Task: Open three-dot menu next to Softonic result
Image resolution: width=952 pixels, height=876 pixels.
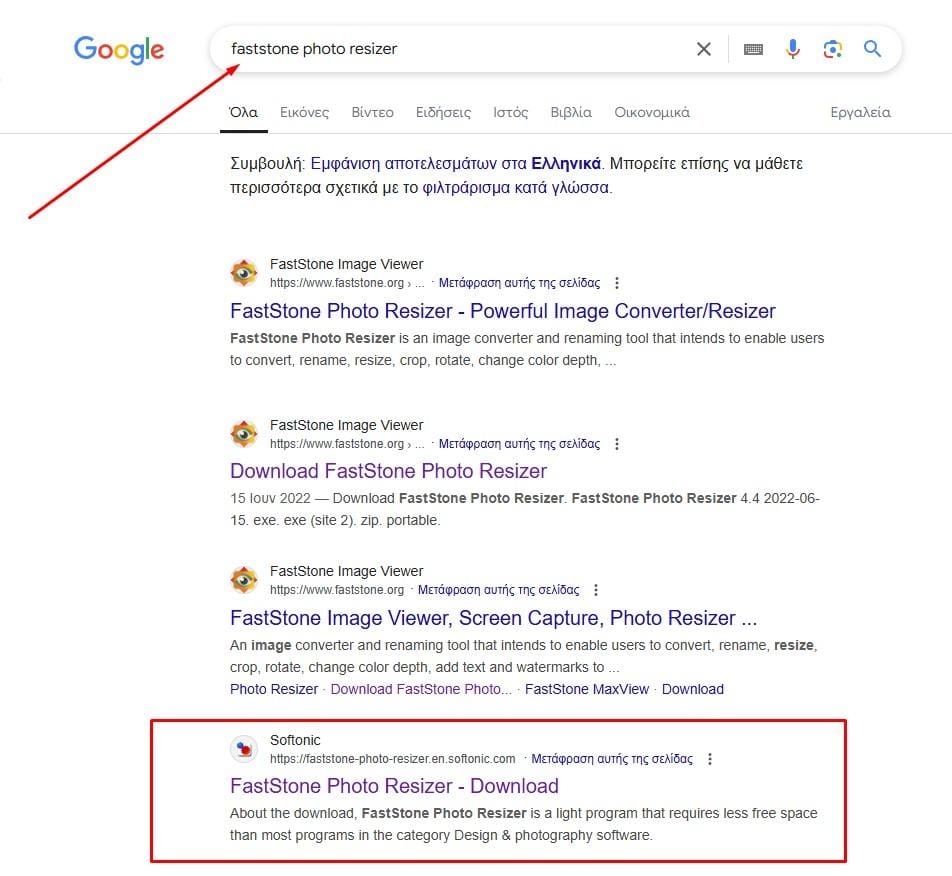Action: [x=710, y=759]
